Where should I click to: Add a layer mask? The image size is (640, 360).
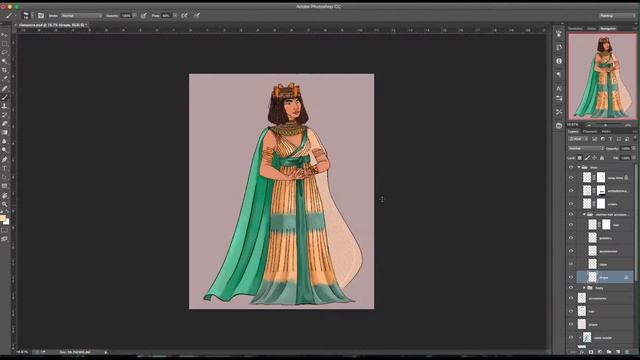pyautogui.click(x=591, y=352)
